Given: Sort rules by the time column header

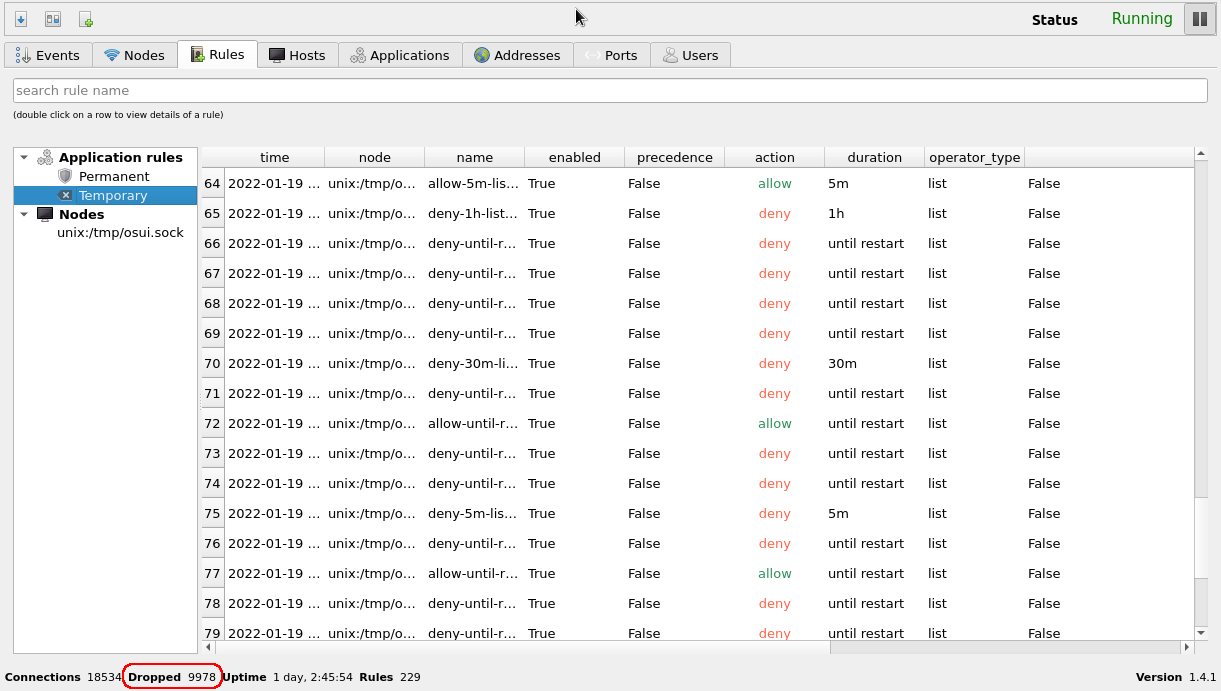Looking at the screenshot, I should click(274, 157).
